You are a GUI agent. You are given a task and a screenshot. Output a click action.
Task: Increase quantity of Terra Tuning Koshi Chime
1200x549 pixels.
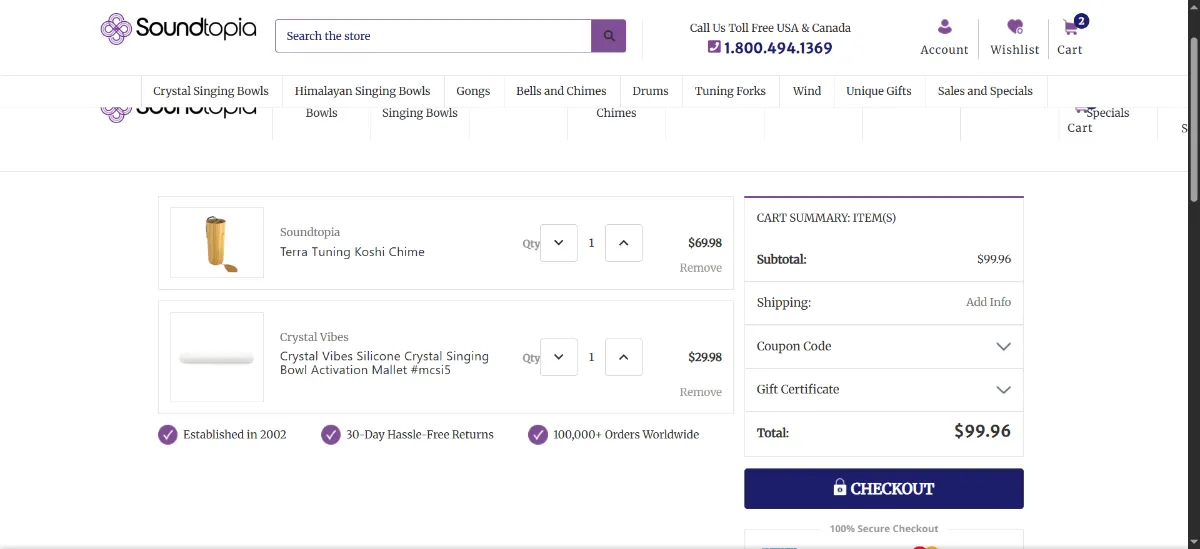(x=624, y=243)
